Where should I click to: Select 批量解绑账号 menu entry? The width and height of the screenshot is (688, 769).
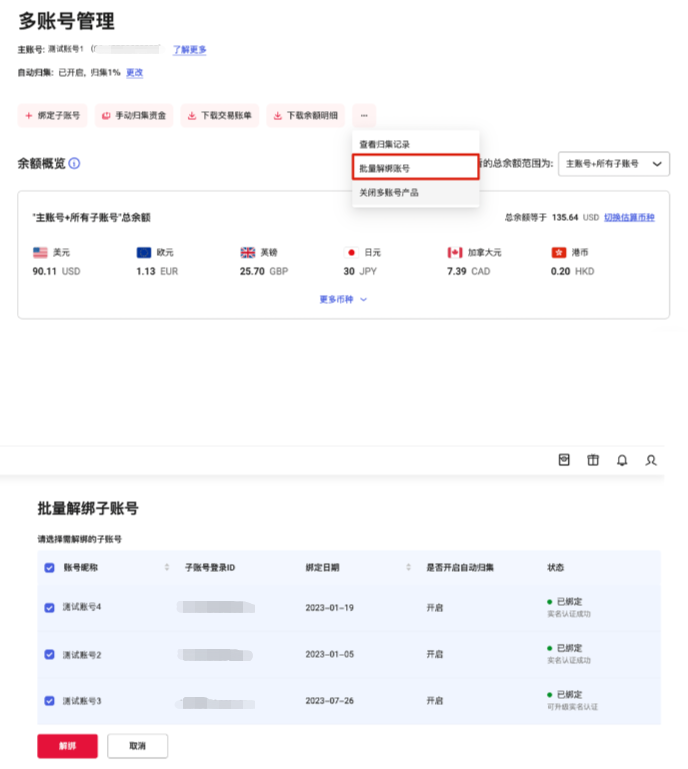[415, 168]
